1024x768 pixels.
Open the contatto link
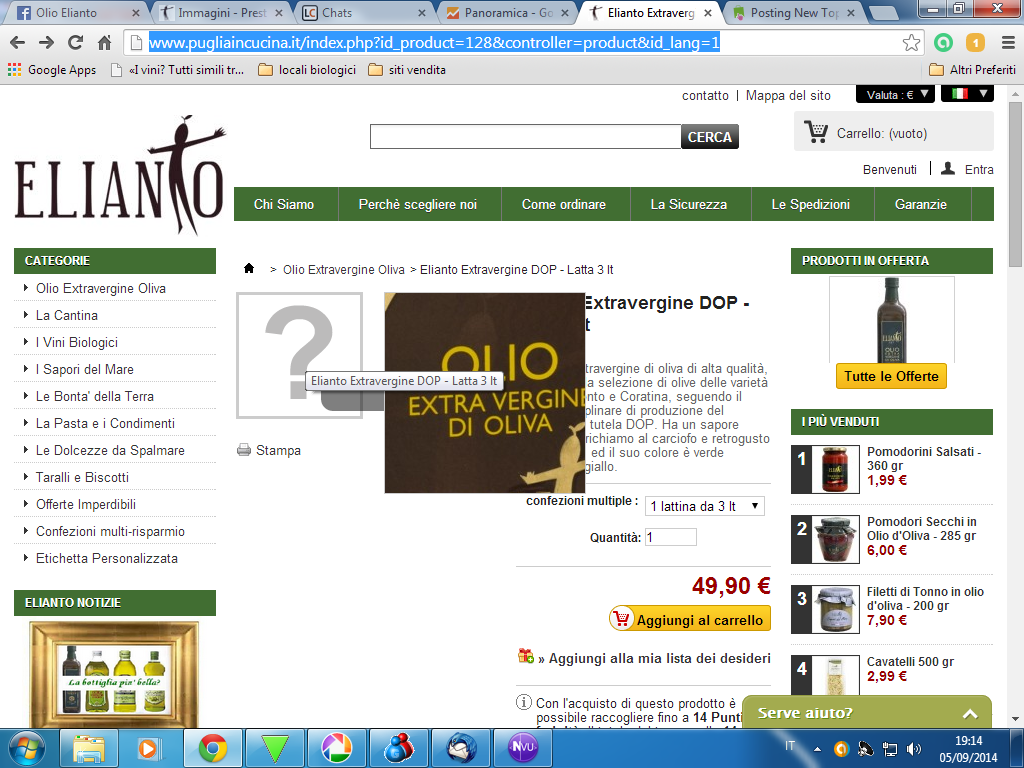(705, 95)
